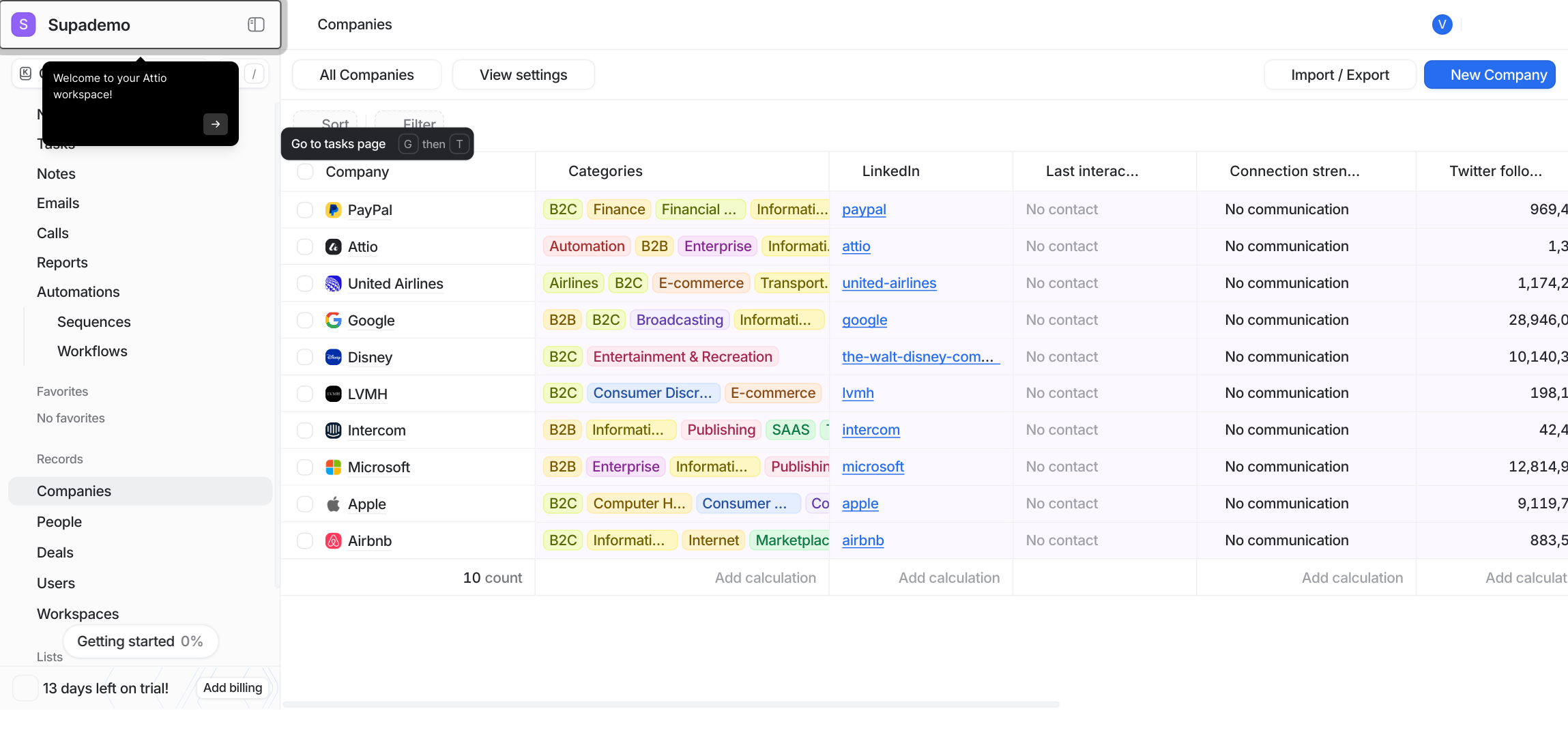Open the View settings dropdown

[523, 74]
